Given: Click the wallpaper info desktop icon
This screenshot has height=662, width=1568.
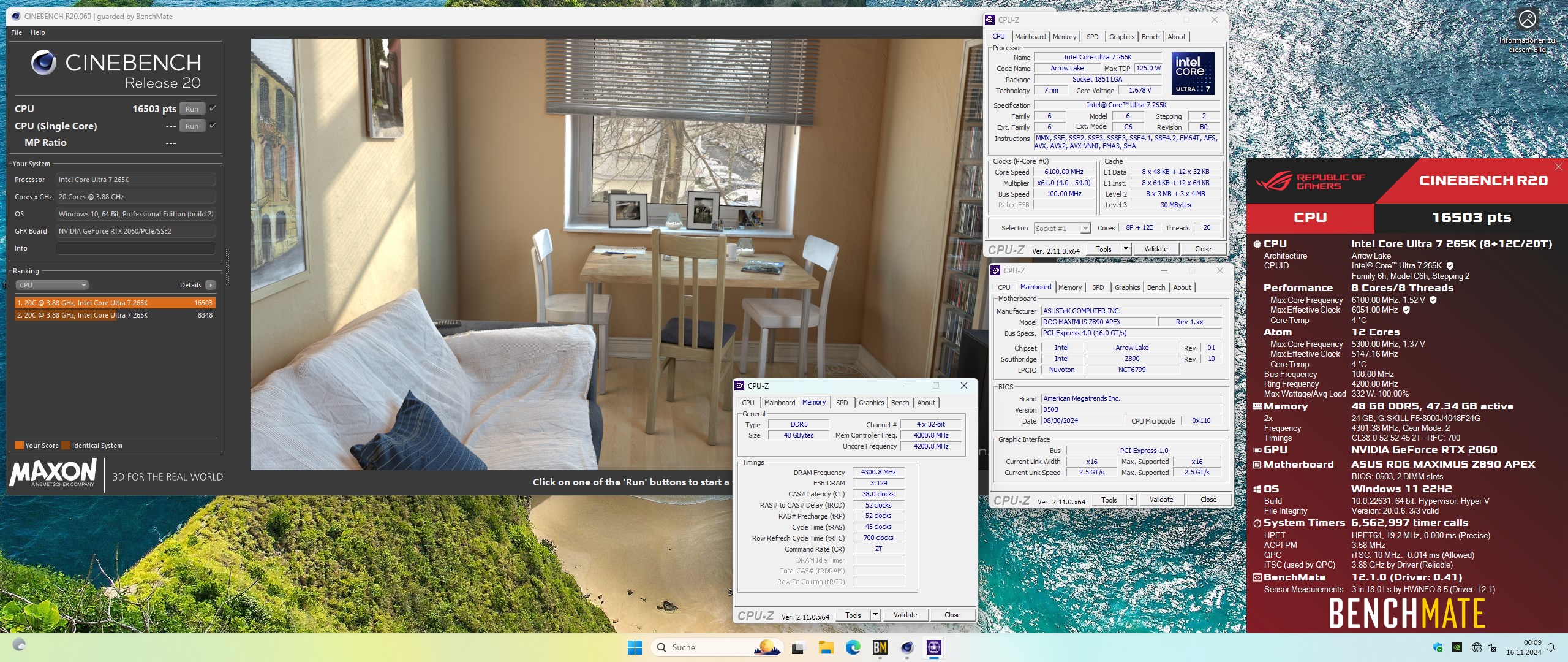Looking at the screenshot, I should pos(1527,30).
